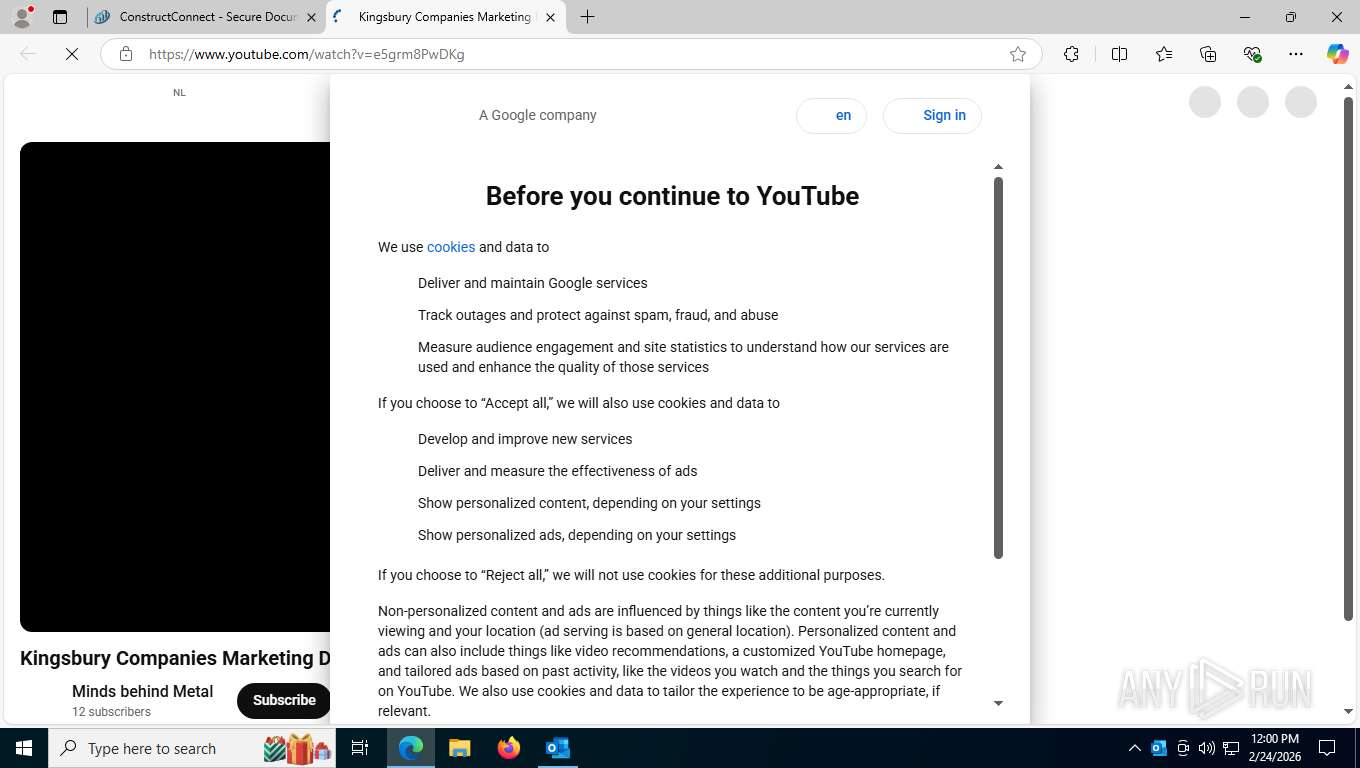Show hidden system tray icons

(1134, 748)
